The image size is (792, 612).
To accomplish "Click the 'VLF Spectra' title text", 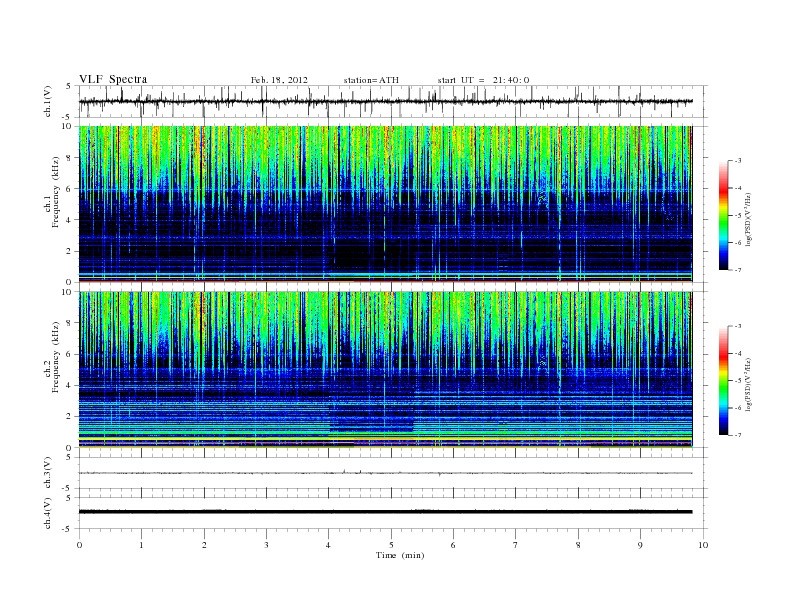I will (x=113, y=79).
